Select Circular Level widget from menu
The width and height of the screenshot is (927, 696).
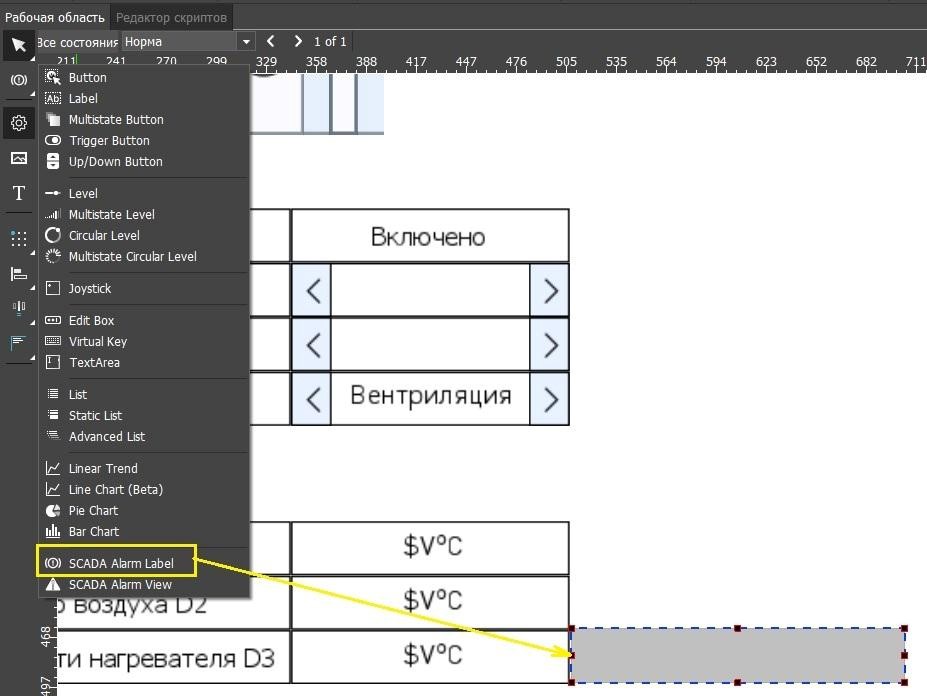tap(104, 236)
